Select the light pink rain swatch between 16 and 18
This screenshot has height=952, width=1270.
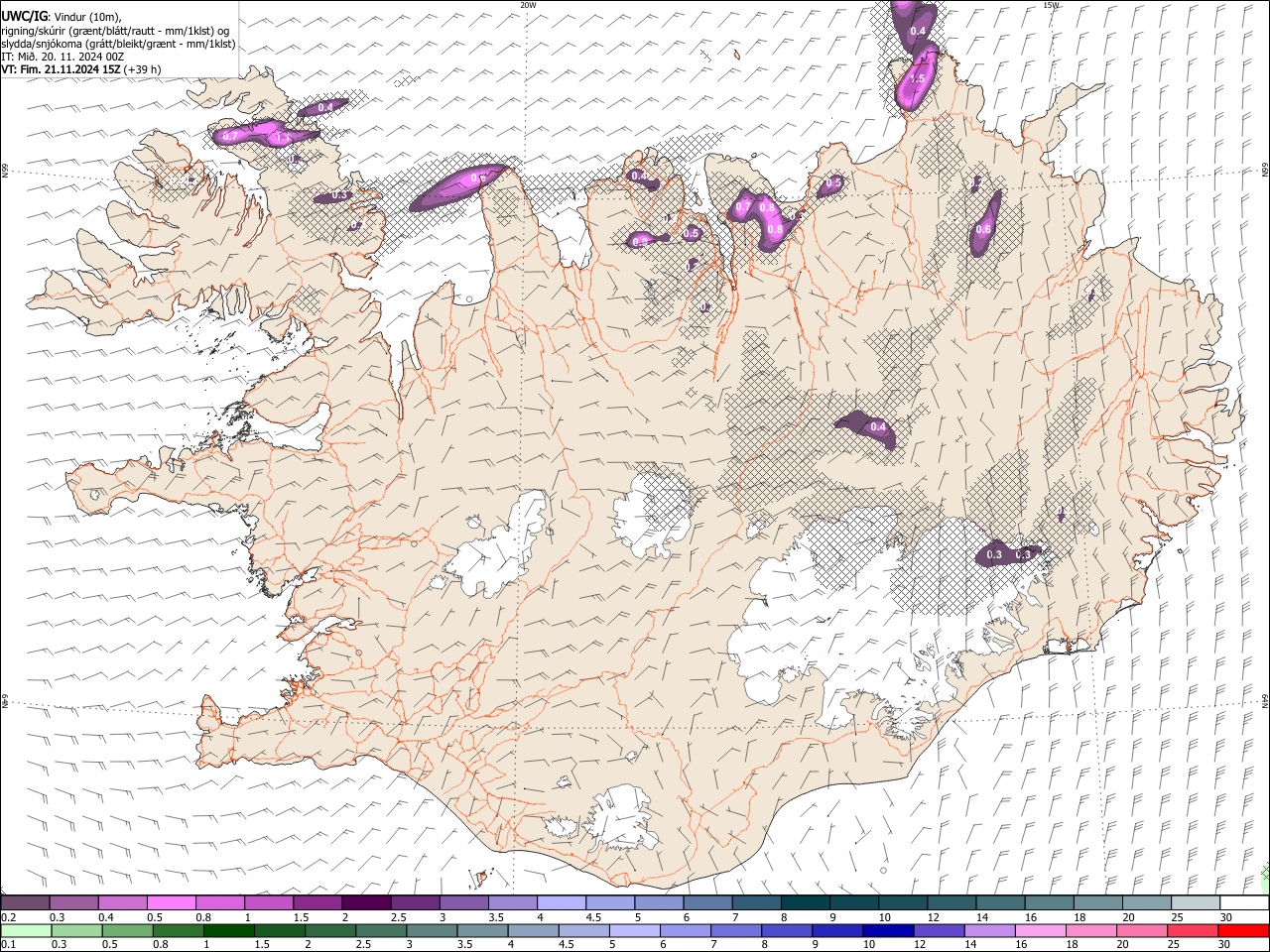click(1040, 930)
